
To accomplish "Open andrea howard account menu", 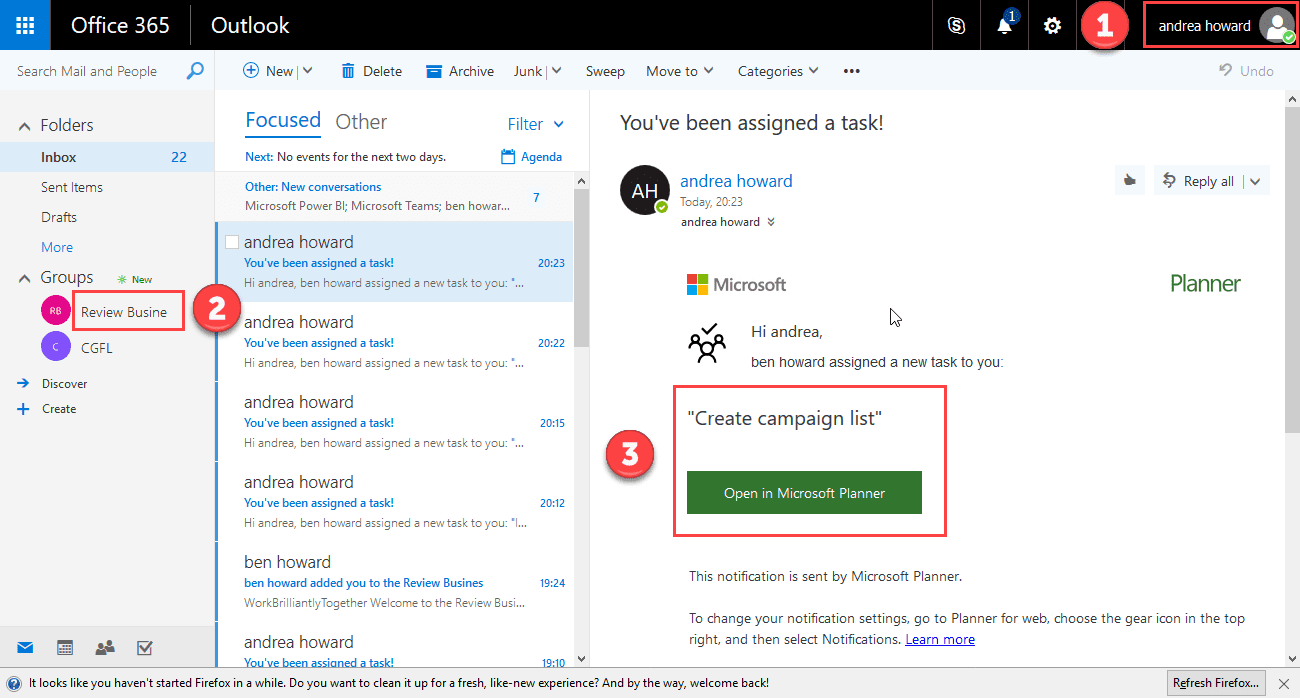I will (x=1220, y=25).
